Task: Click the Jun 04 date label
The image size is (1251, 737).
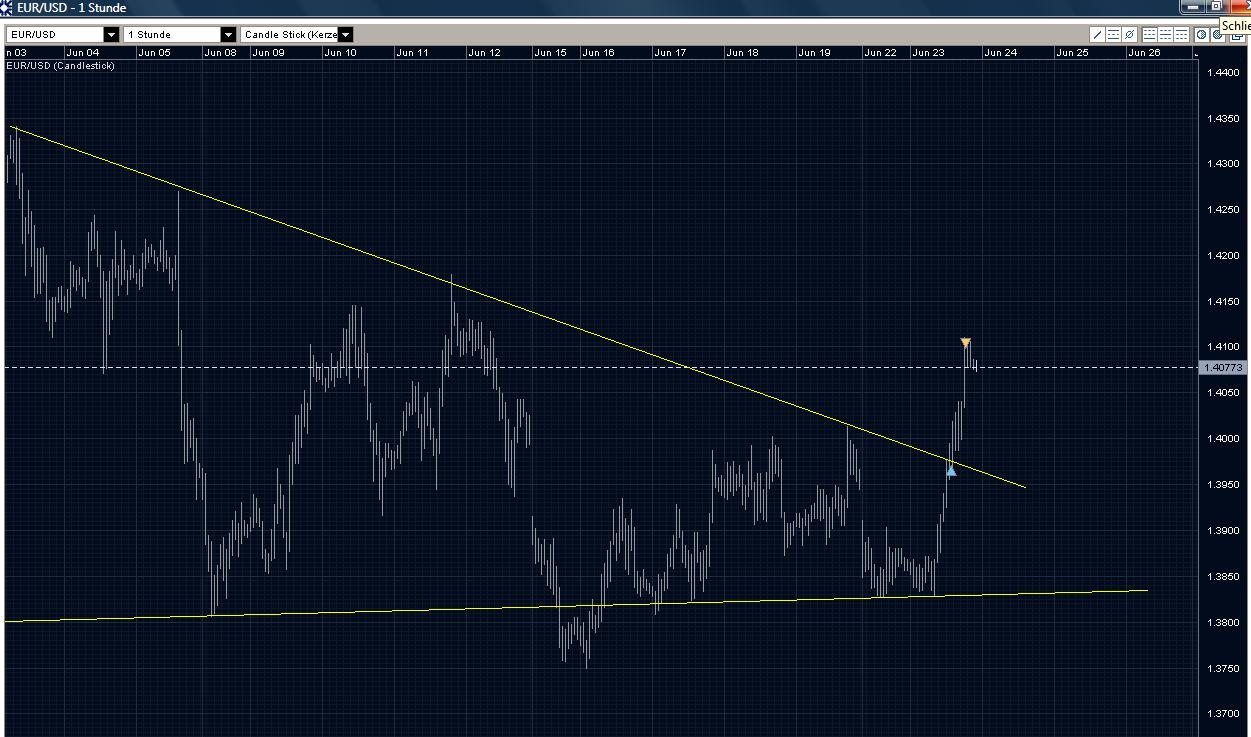Action: 83,52
